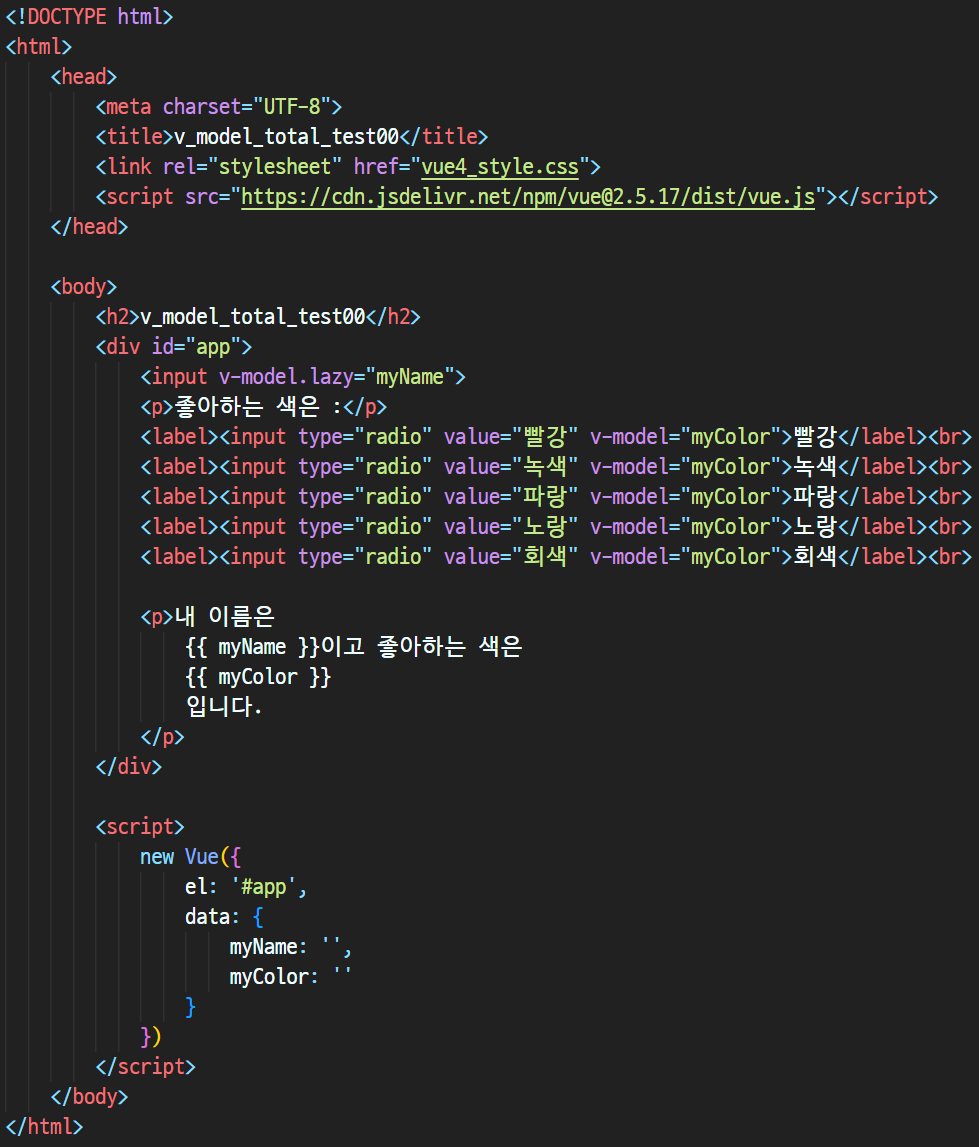The image size is (979, 1147).
Task: Click the opening <script> tag in body
Action: 140,827
